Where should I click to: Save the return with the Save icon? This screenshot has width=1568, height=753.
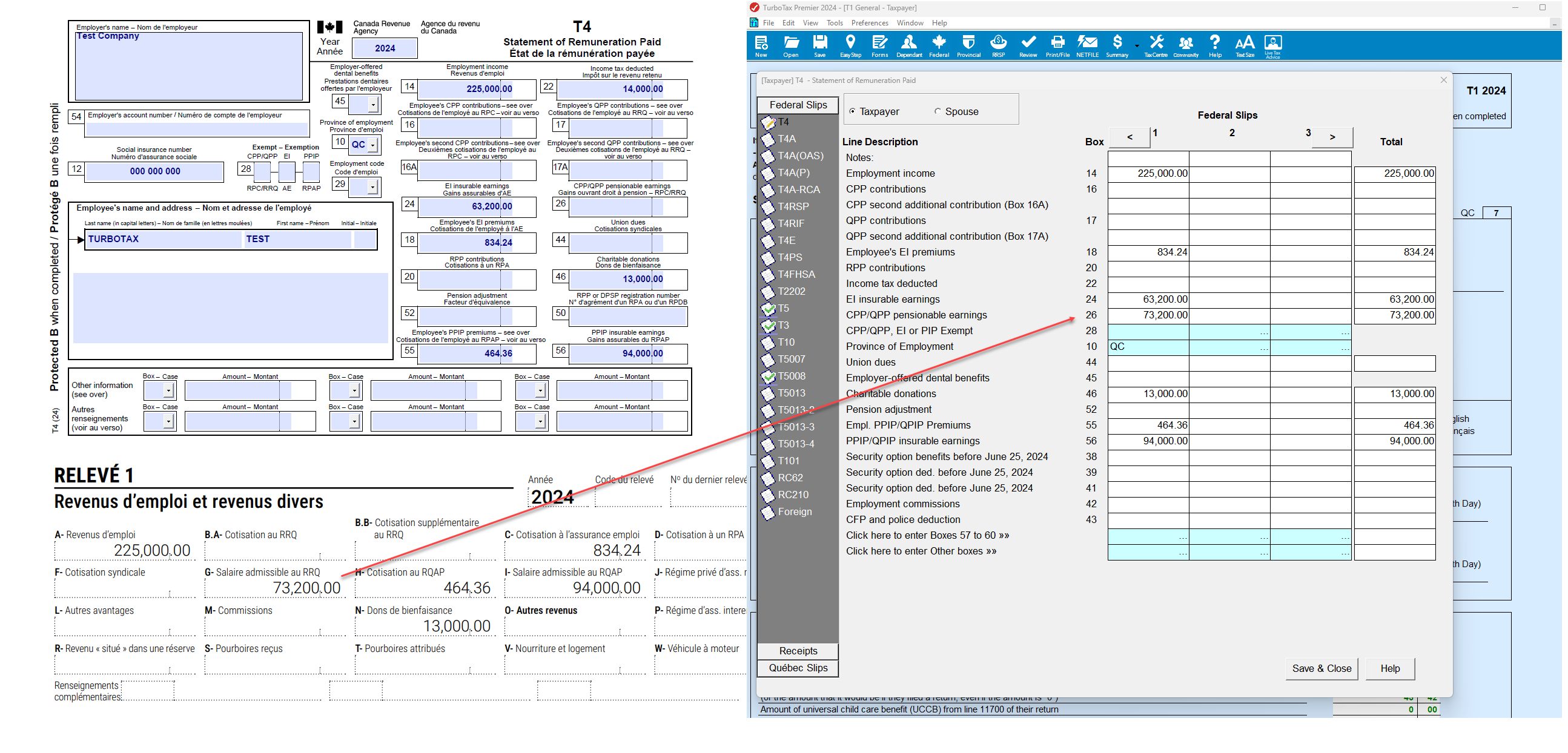pyautogui.click(x=820, y=46)
